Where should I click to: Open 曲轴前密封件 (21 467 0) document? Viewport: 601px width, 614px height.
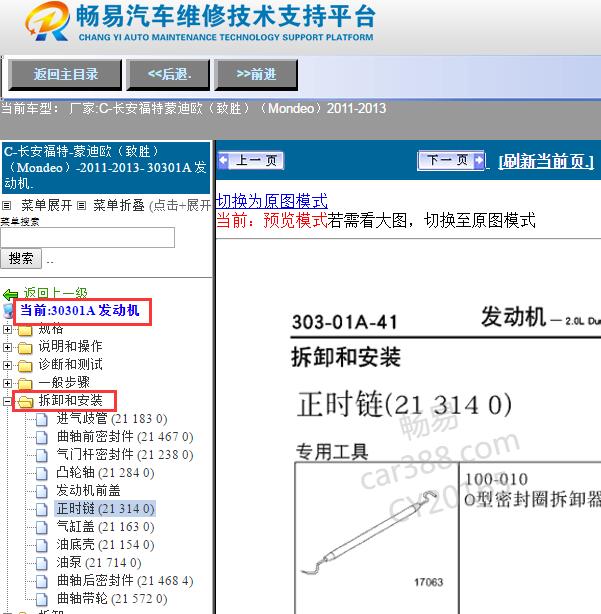[x=125, y=436]
